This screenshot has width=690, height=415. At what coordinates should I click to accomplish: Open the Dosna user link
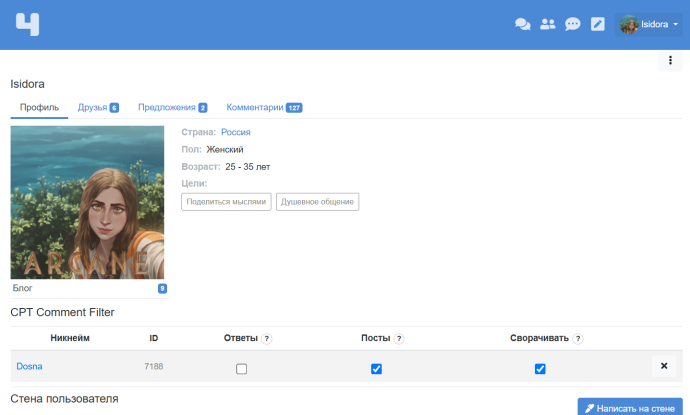coord(29,367)
